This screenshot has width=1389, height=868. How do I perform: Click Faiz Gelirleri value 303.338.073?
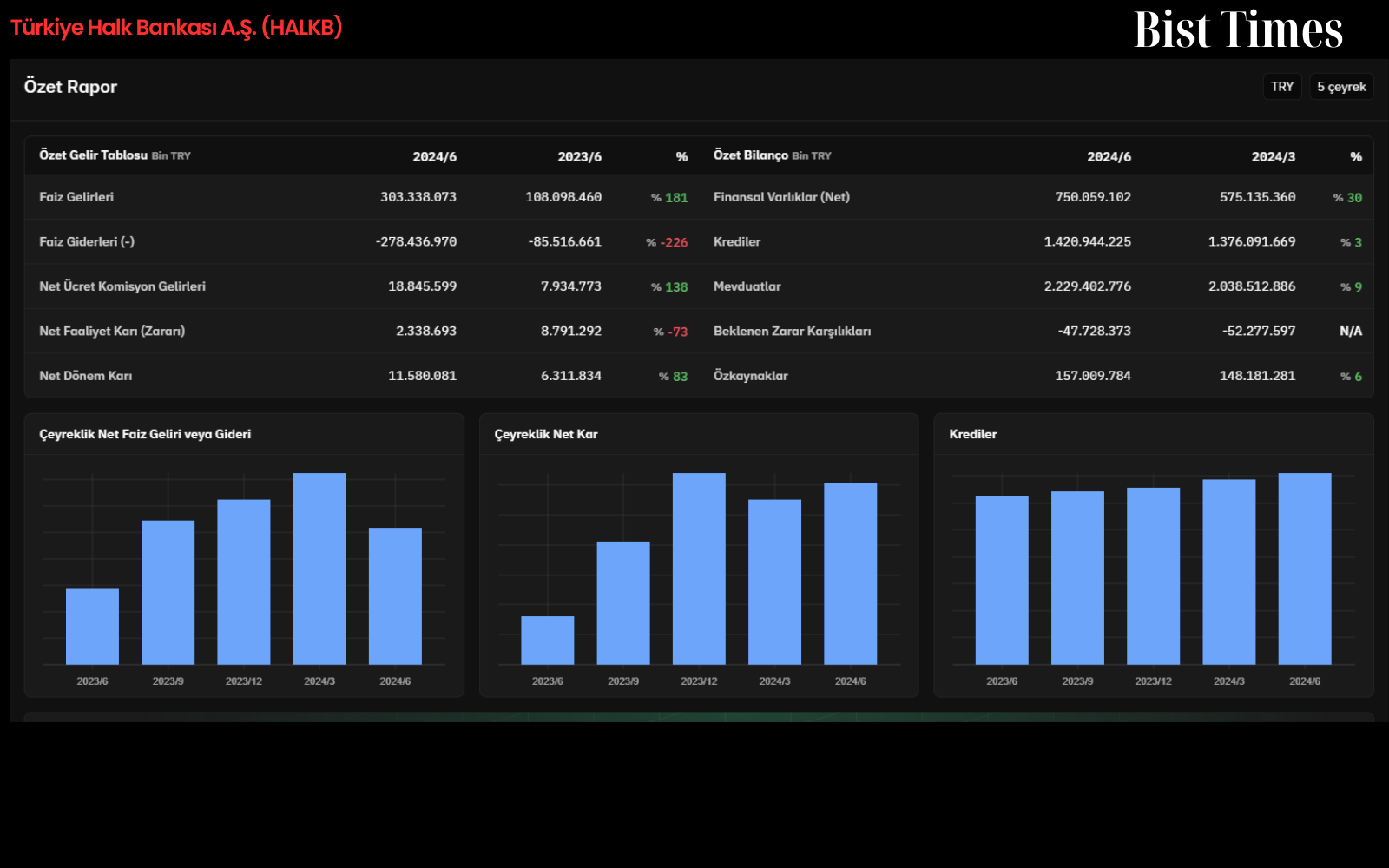point(418,197)
